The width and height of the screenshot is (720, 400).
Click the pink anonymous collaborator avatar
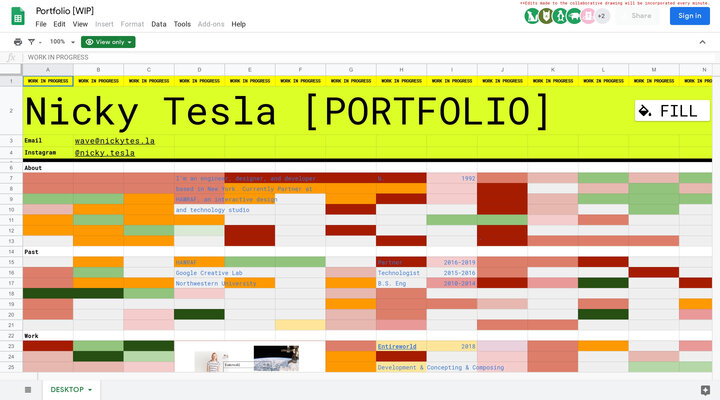point(588,16)
